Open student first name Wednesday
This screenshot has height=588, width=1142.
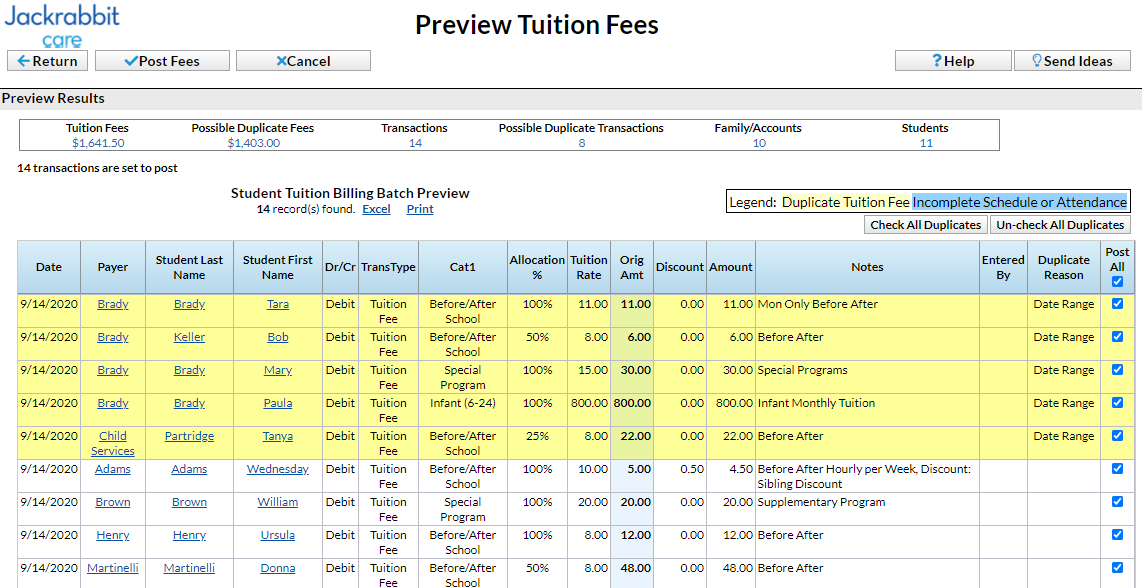tap(277, 469)
